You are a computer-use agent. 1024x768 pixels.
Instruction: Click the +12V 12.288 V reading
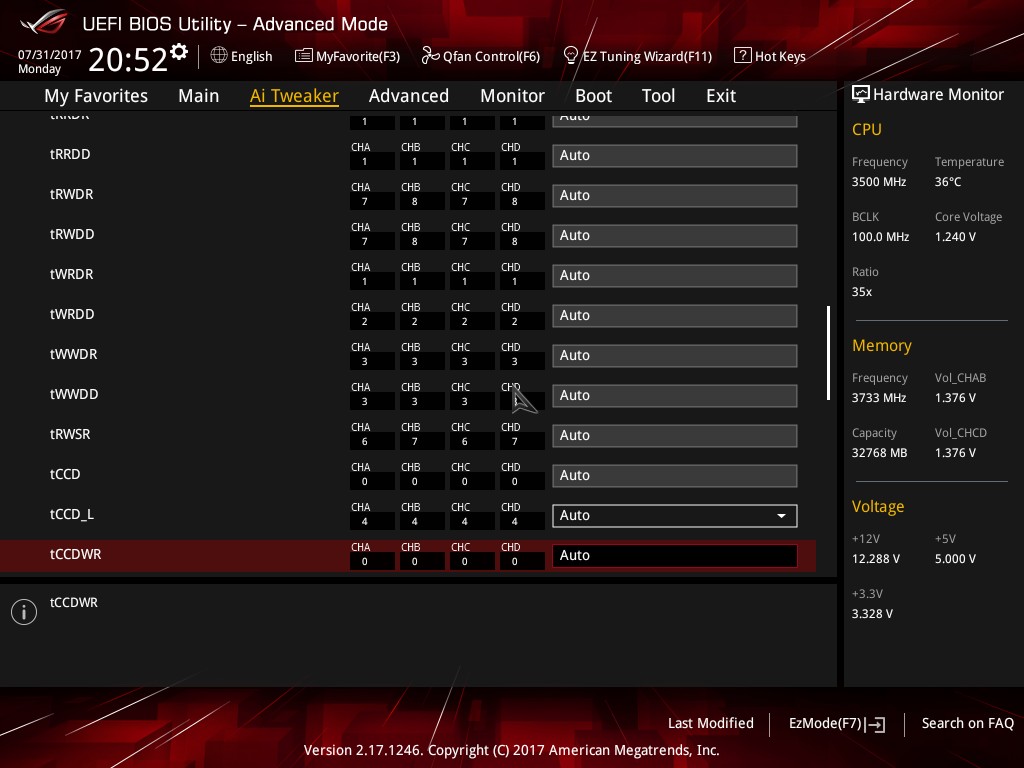click(876, 558)
